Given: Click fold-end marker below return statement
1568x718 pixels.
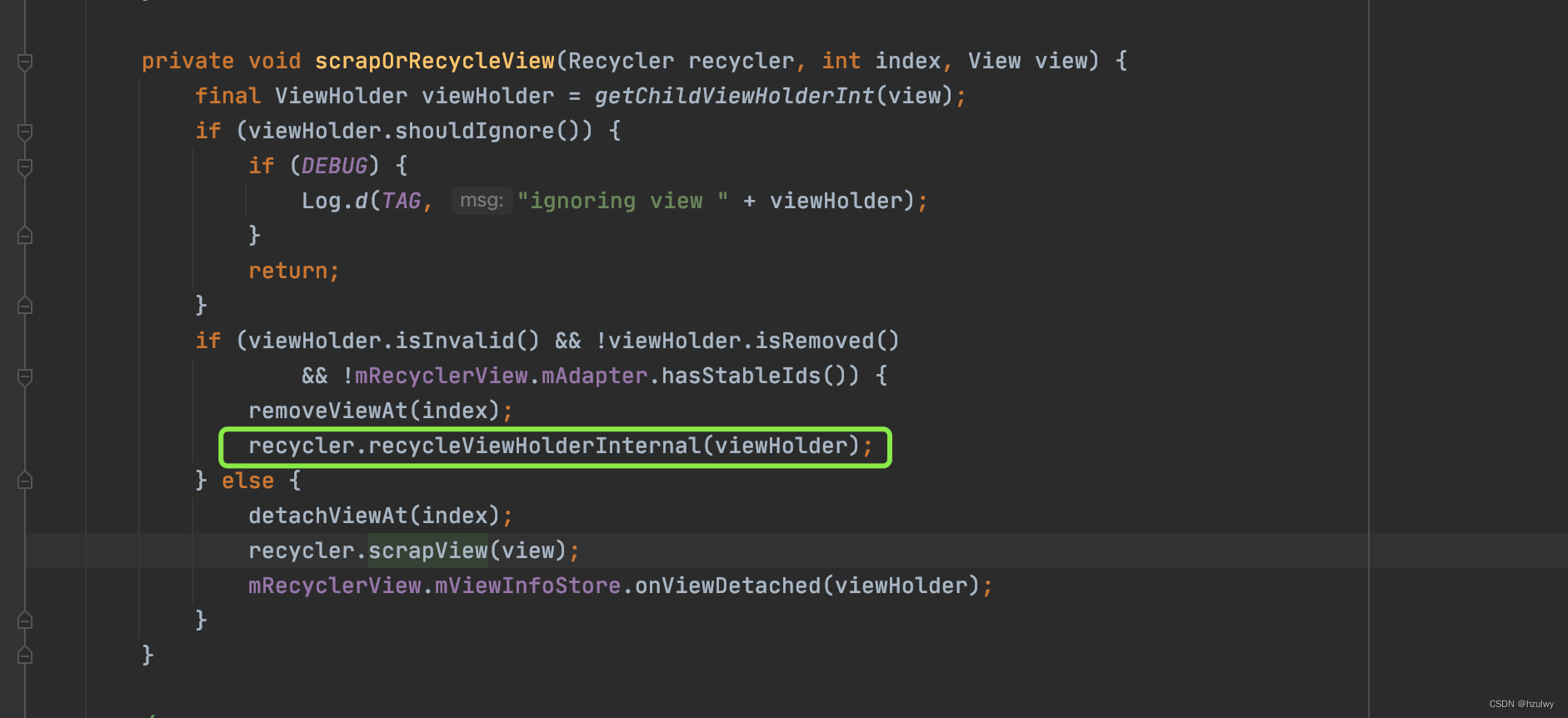Looking at the screenshot, I should [x=25, y=306].
